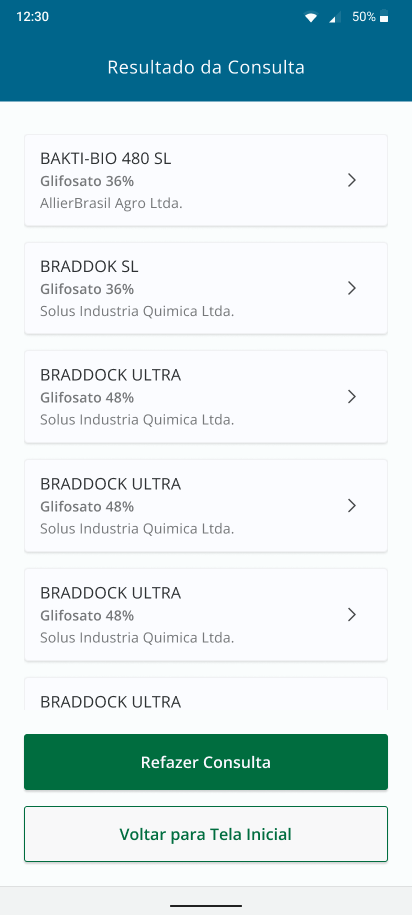Select the AllierBrasil Agro Ltda. company text

coord(111,204)
